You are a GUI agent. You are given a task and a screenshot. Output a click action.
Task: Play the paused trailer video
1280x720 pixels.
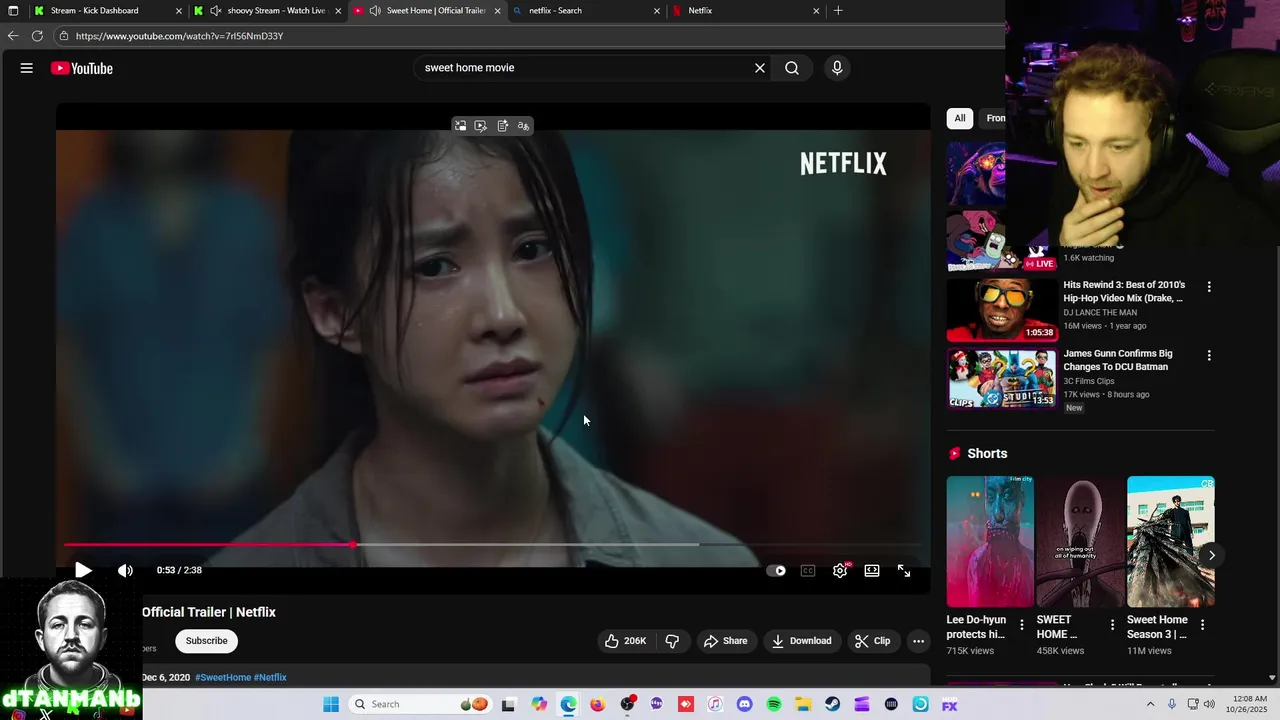[x=83, y=570]
